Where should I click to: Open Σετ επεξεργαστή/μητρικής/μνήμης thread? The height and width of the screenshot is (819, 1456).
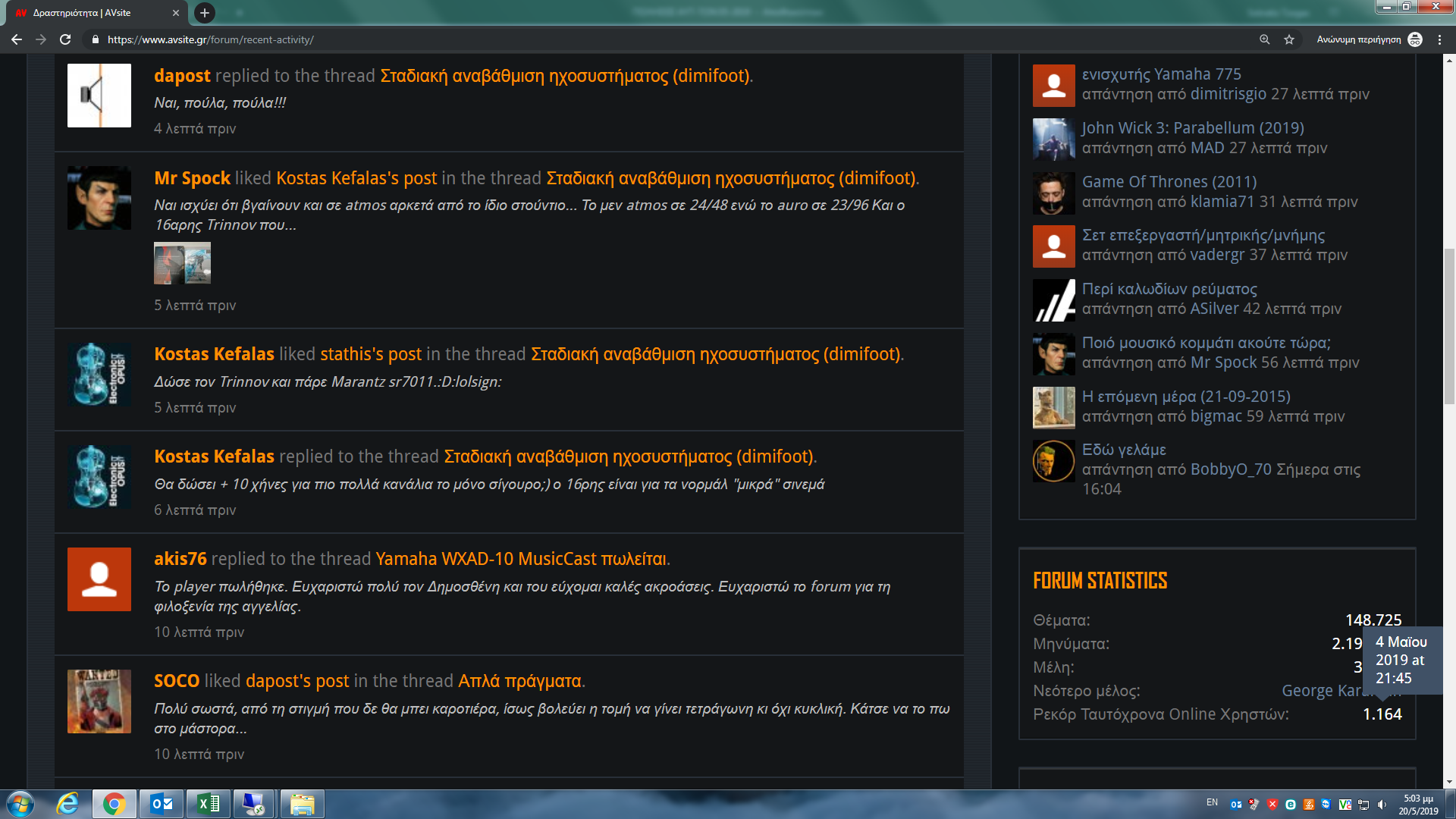(1203, 235)
